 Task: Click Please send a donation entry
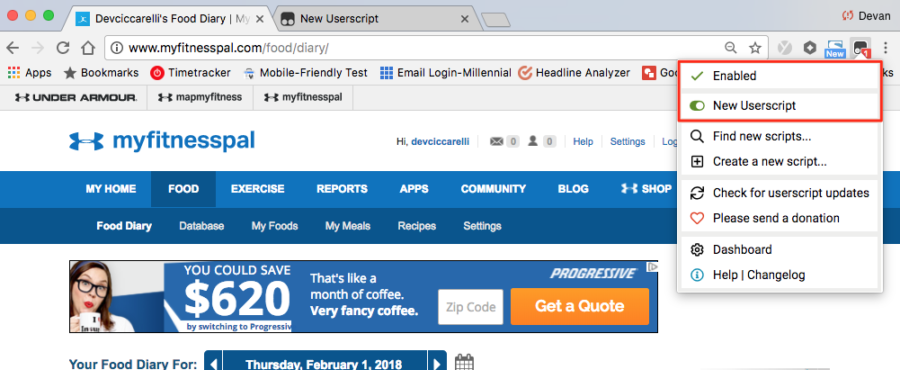click(x=779, y=218)
